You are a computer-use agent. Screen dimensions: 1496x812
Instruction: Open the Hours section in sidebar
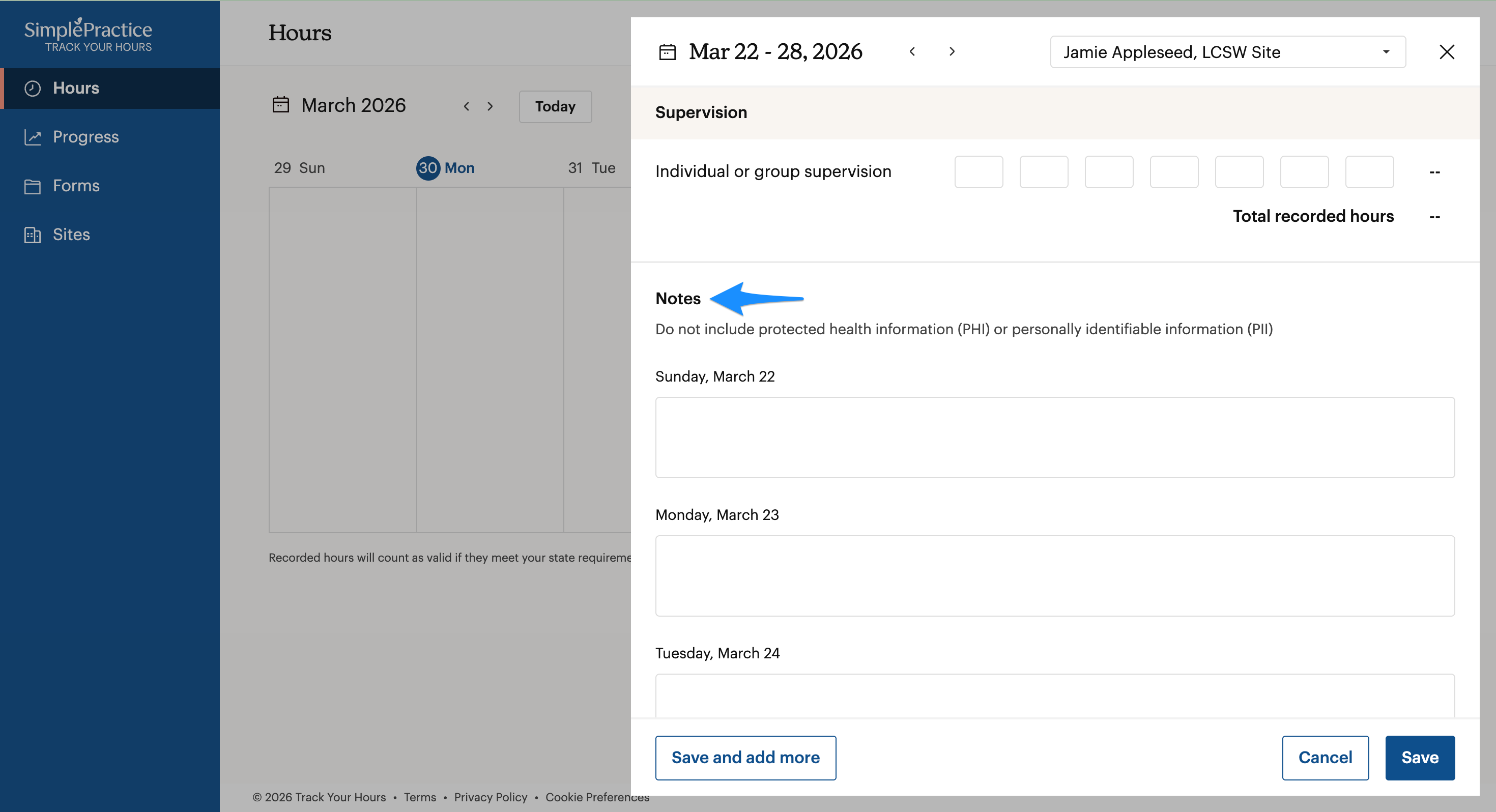pos(110,89)
